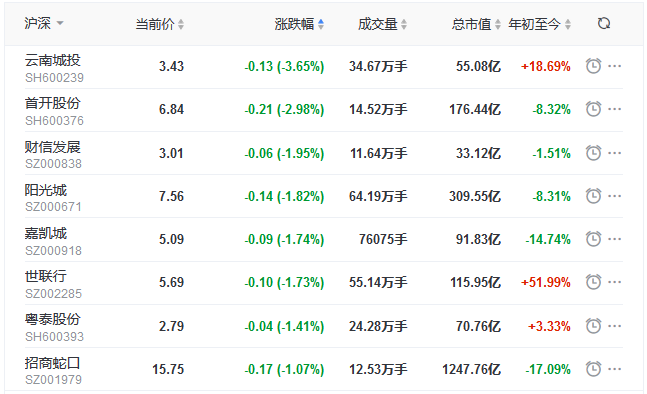Image resolution: width=647 pixels, height=394 pixels.
Task: Click the price 3.01
Action: pyautogui.click(x=171, y=153)
